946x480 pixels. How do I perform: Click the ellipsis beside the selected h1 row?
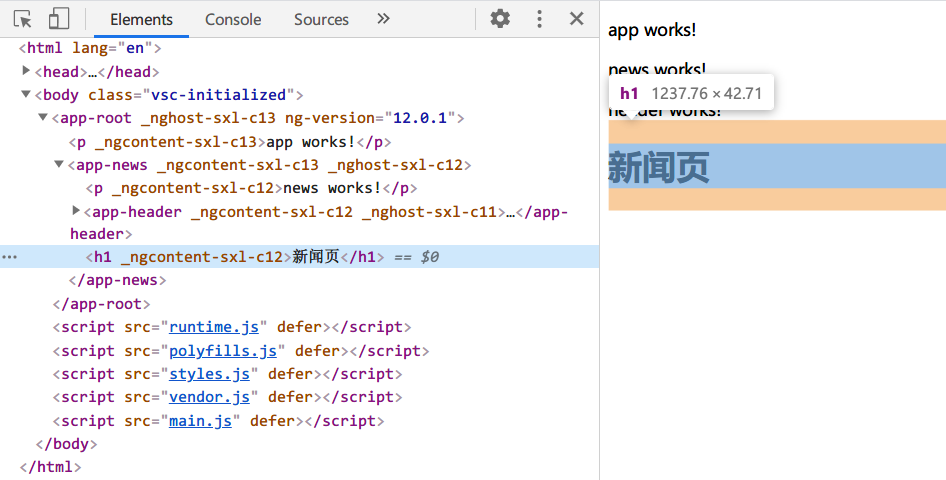[10, 257]
